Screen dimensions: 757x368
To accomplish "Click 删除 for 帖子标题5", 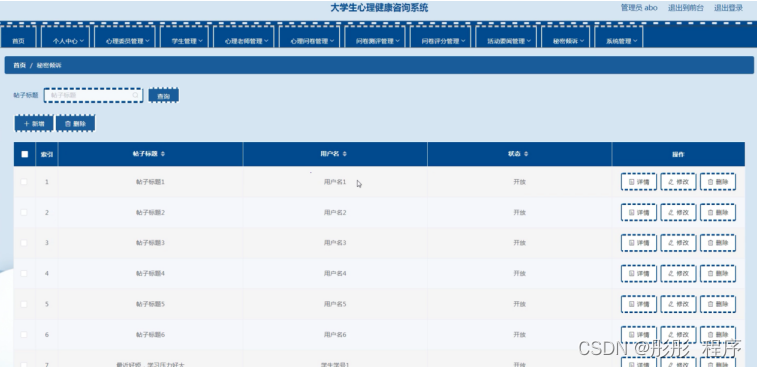I will (717, 304).
